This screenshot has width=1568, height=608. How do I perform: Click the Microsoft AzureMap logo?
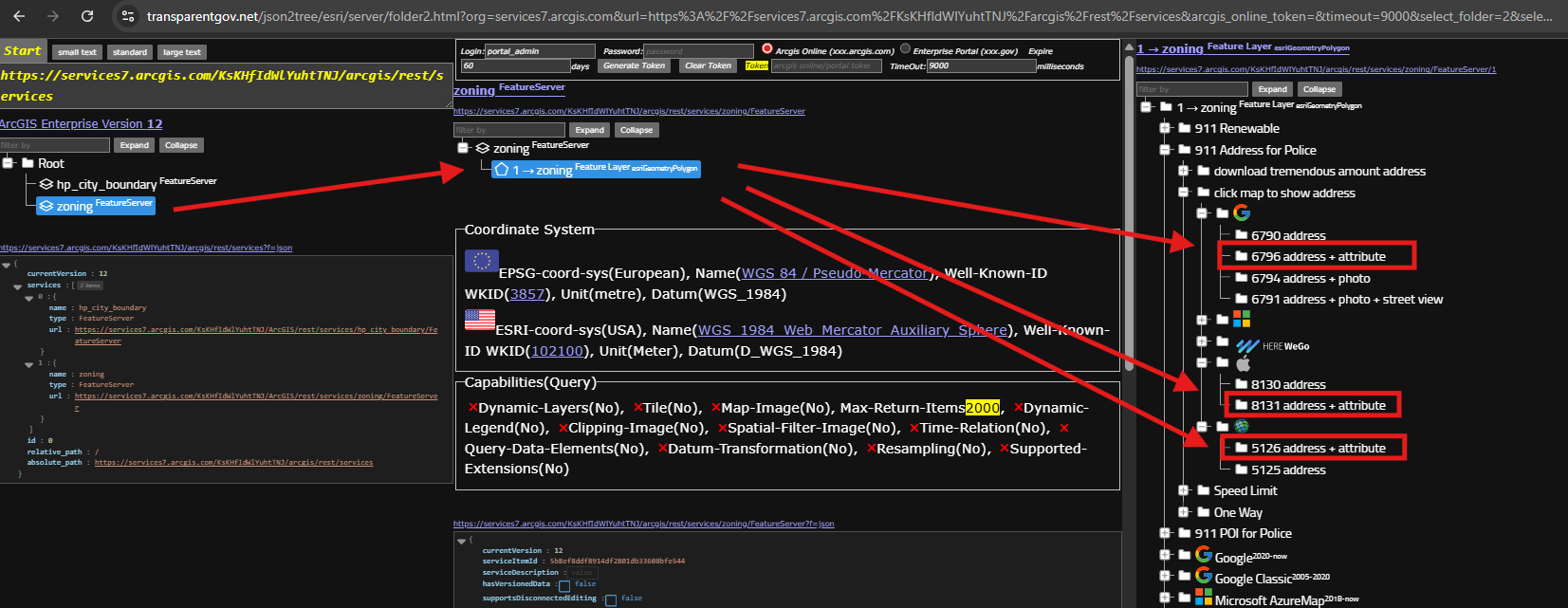(x=1204, y=598)
